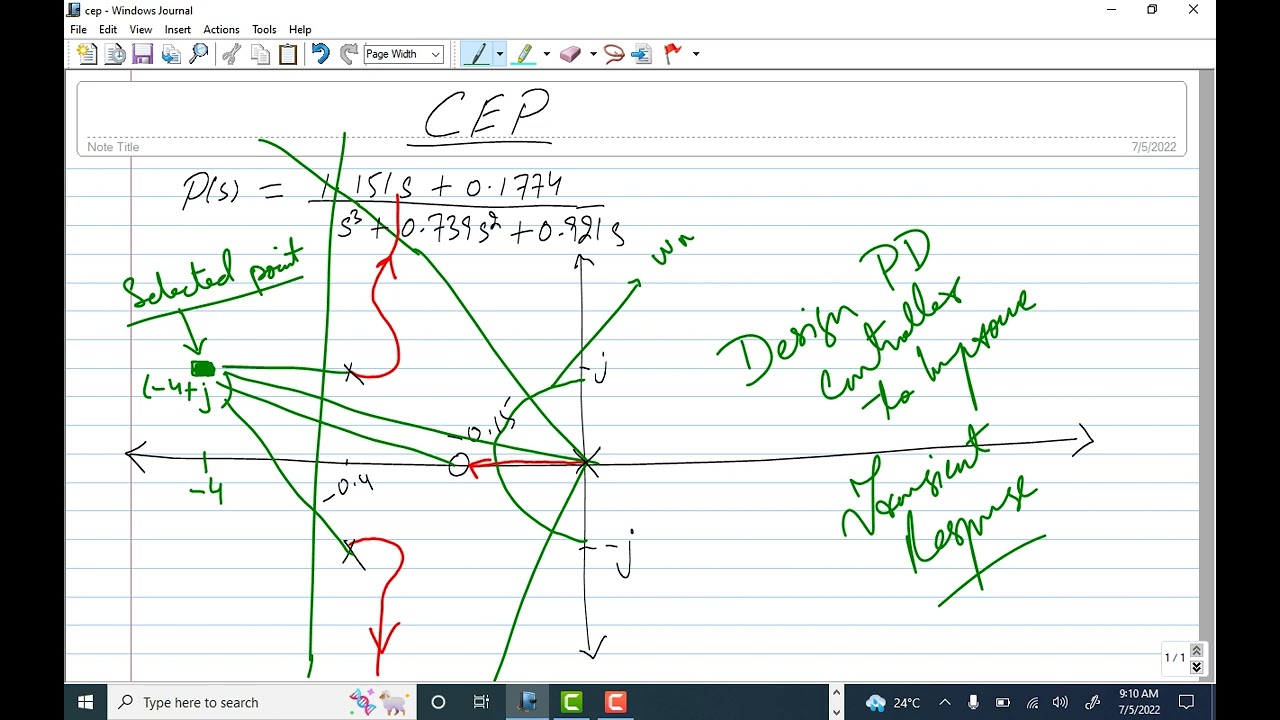Open the File menu
Viewport: 1280px width, 720px height.
tap(79, 30)
